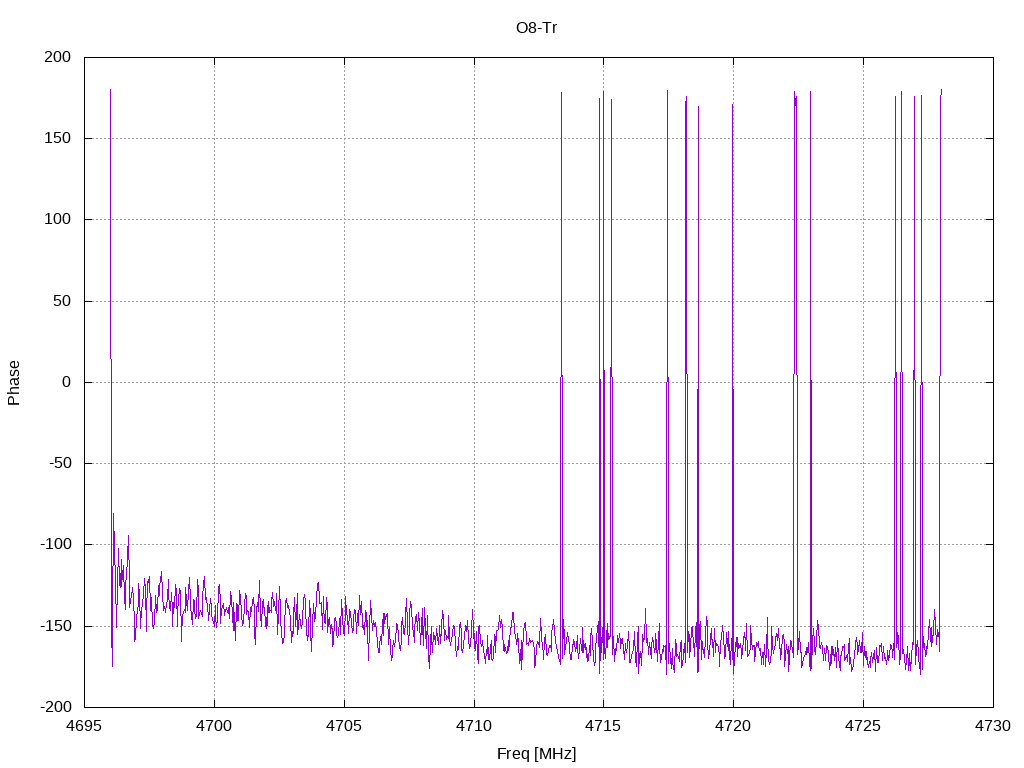Click the y-axis tick label -200
The height and width of the screenshot is (768, 1024).
pos(56,707)
